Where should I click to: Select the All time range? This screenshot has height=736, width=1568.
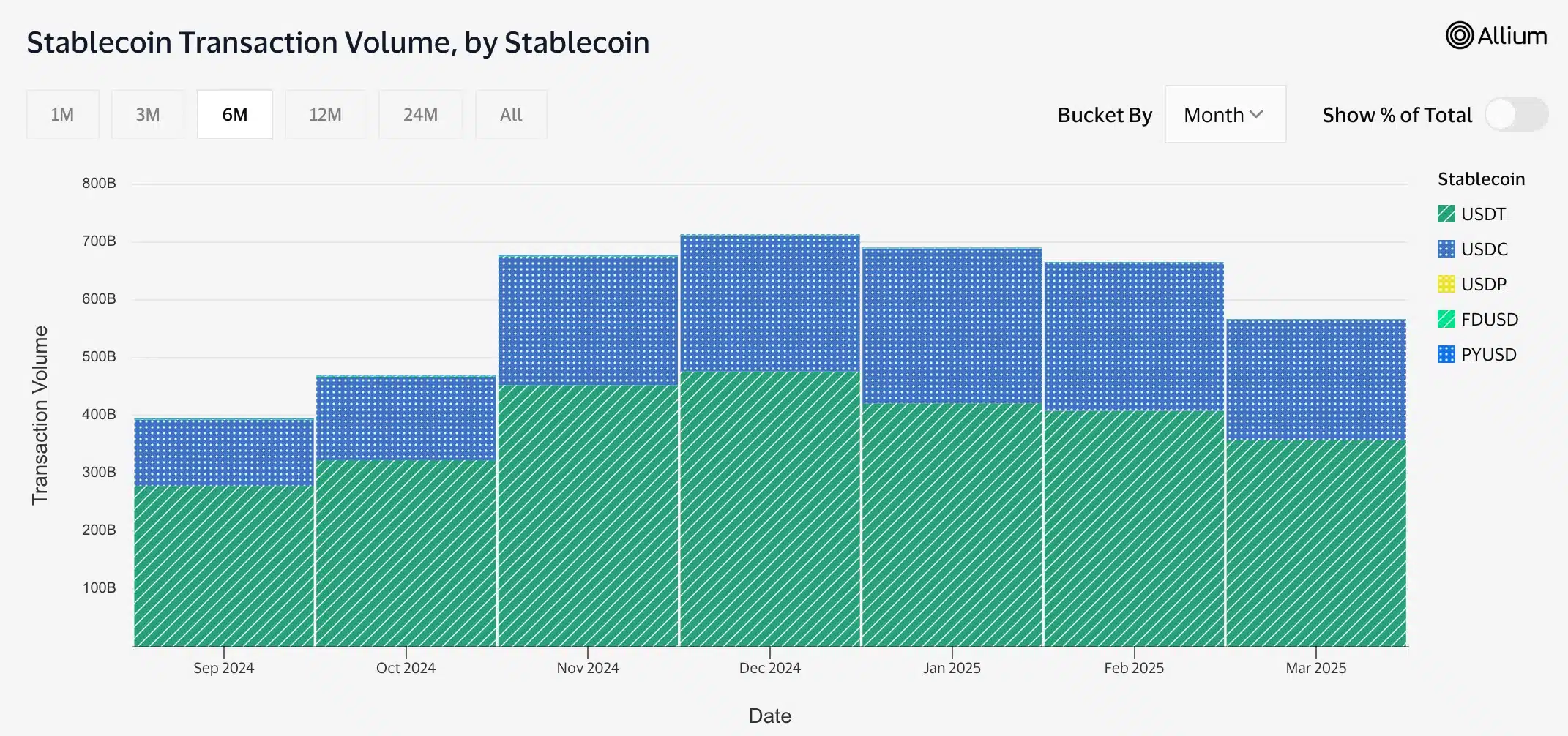(x=511, y=115)
